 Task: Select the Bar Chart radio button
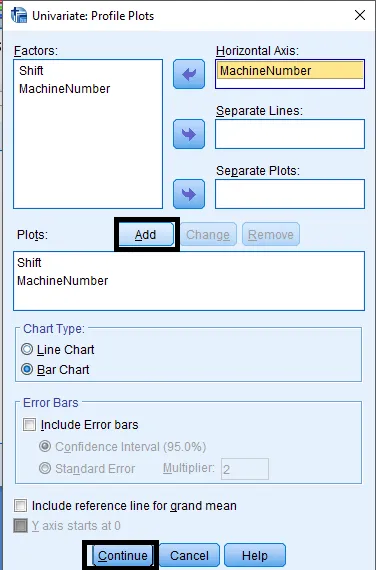click(x=27, y=369)
